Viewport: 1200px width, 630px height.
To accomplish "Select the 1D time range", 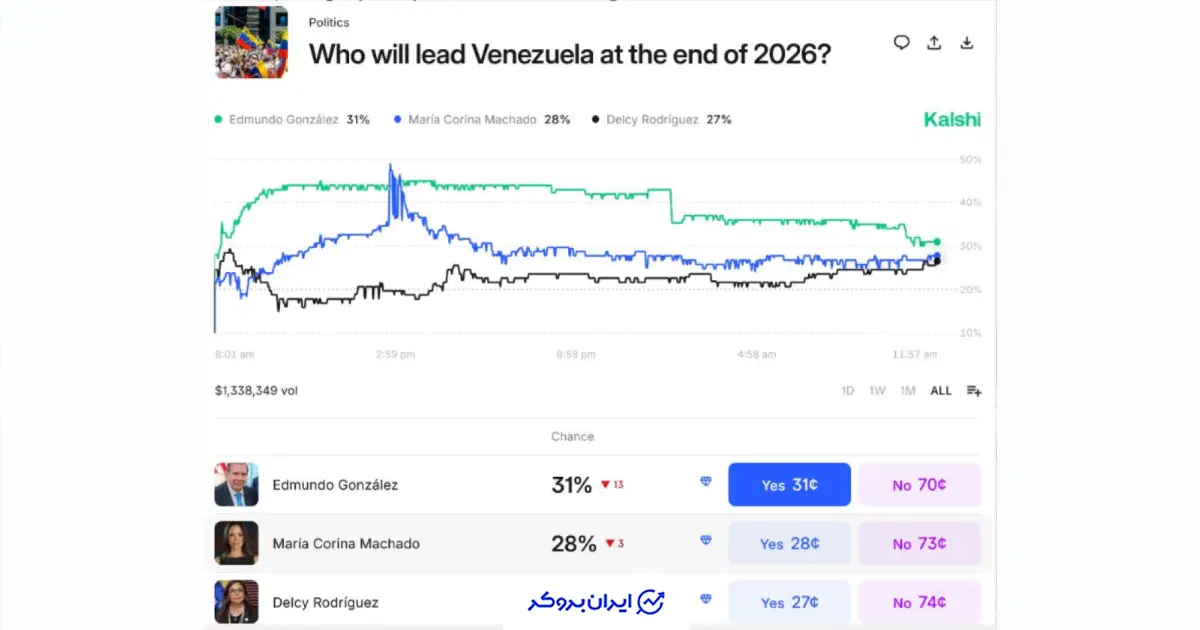I will [x=848, y=391].
